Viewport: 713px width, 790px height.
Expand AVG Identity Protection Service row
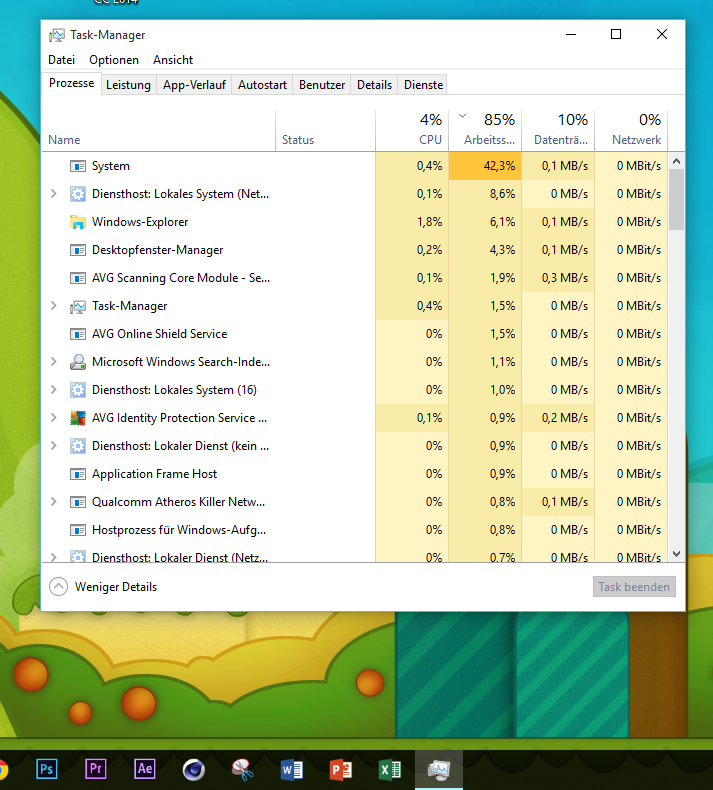point(53,418)
